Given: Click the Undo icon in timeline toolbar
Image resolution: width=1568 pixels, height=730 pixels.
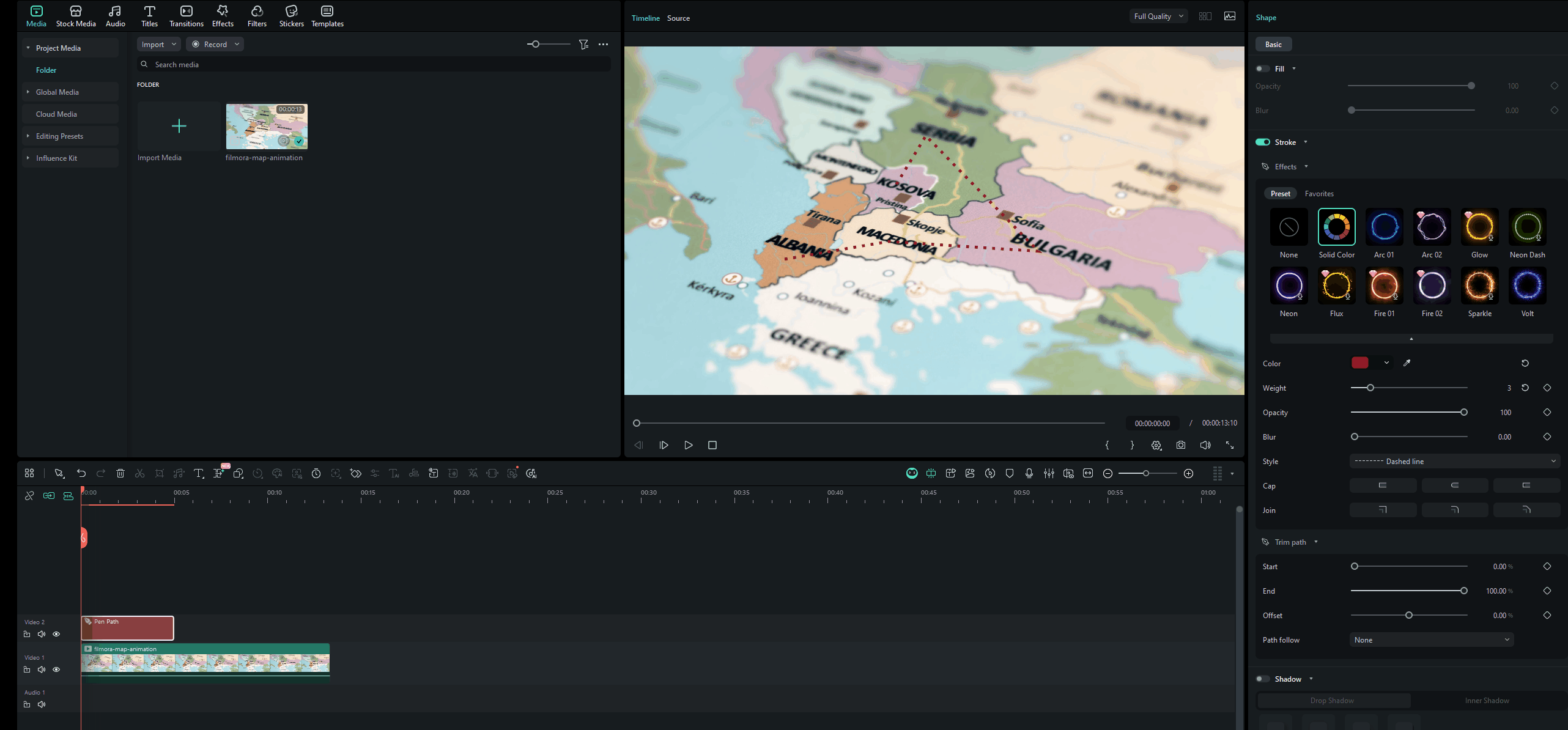Looking at the screenshot, I should click(x=81, y=473).
